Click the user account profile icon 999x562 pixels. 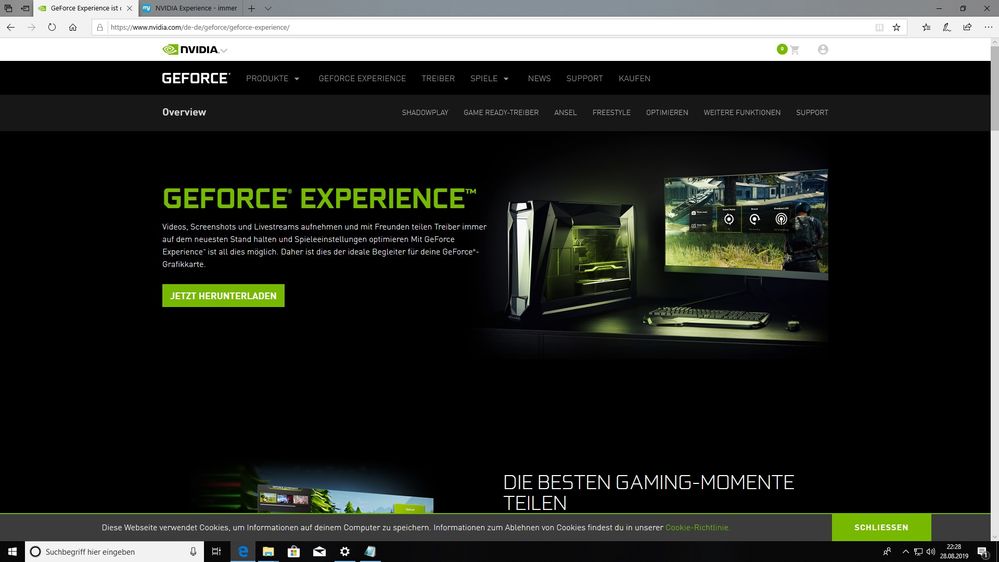point(823,49)
